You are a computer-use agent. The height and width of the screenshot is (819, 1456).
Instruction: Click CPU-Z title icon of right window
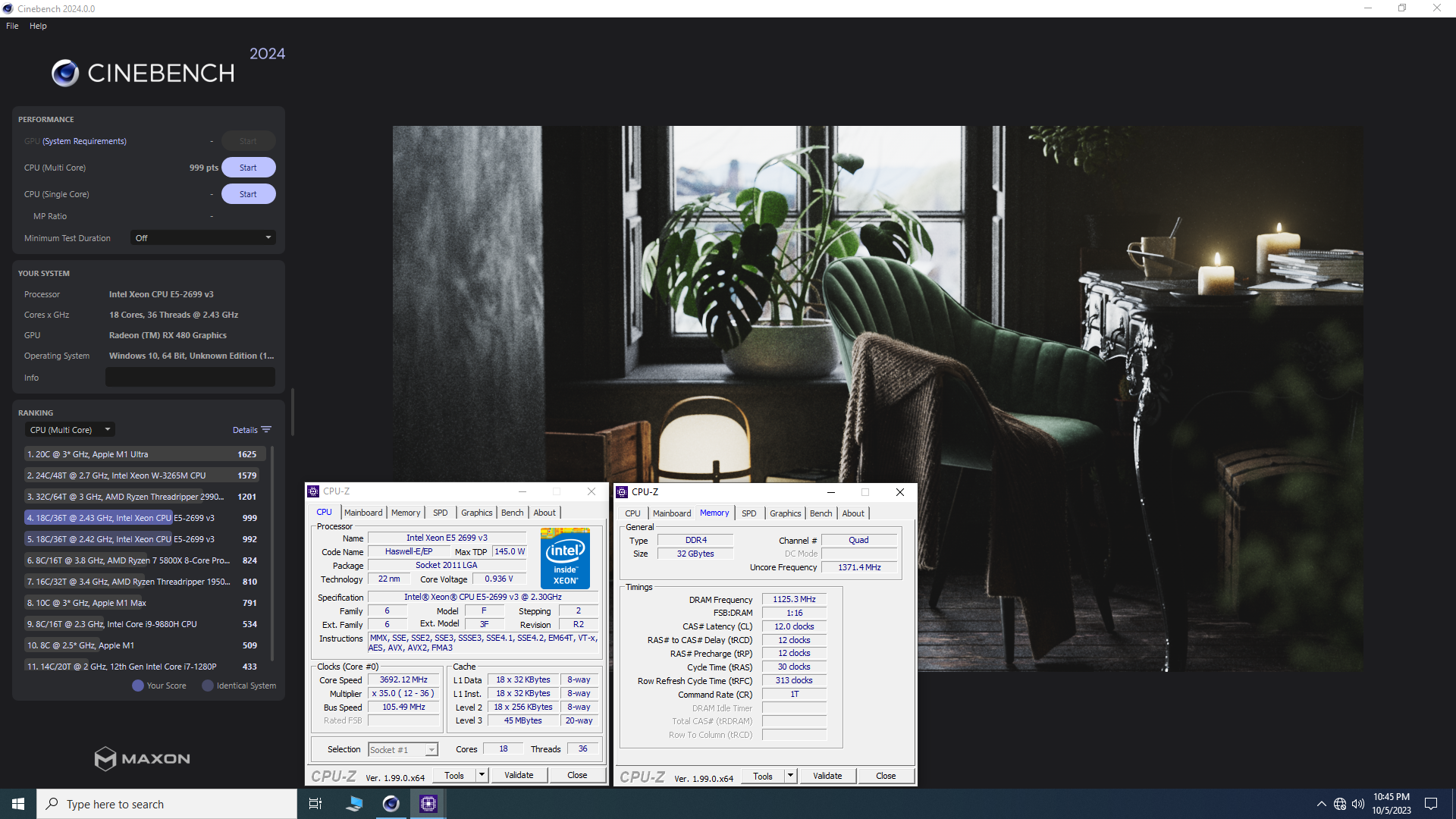tap(622, 492)
